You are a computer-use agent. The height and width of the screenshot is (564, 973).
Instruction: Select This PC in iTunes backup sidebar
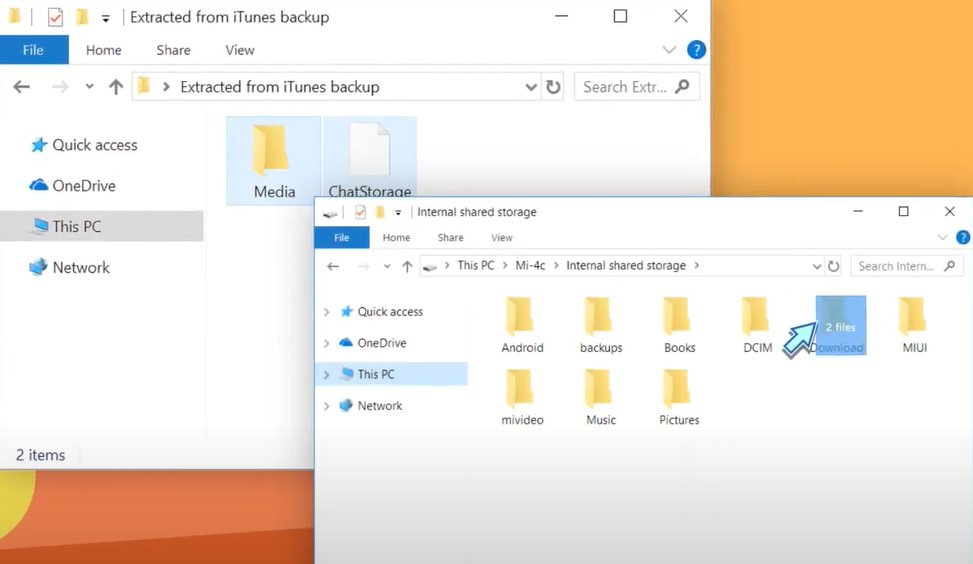click(102, 226)
